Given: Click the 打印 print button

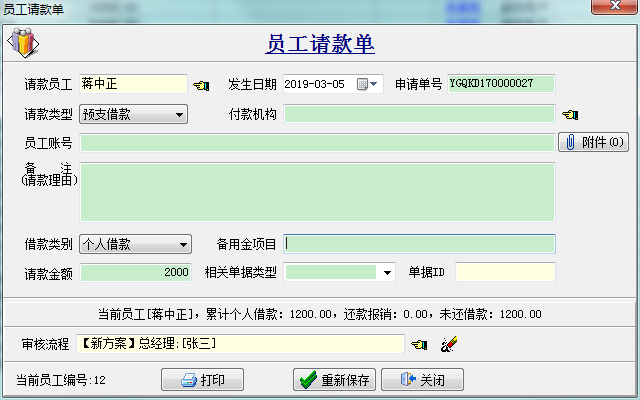Looking at the screenshot, I should click(202, 380).
